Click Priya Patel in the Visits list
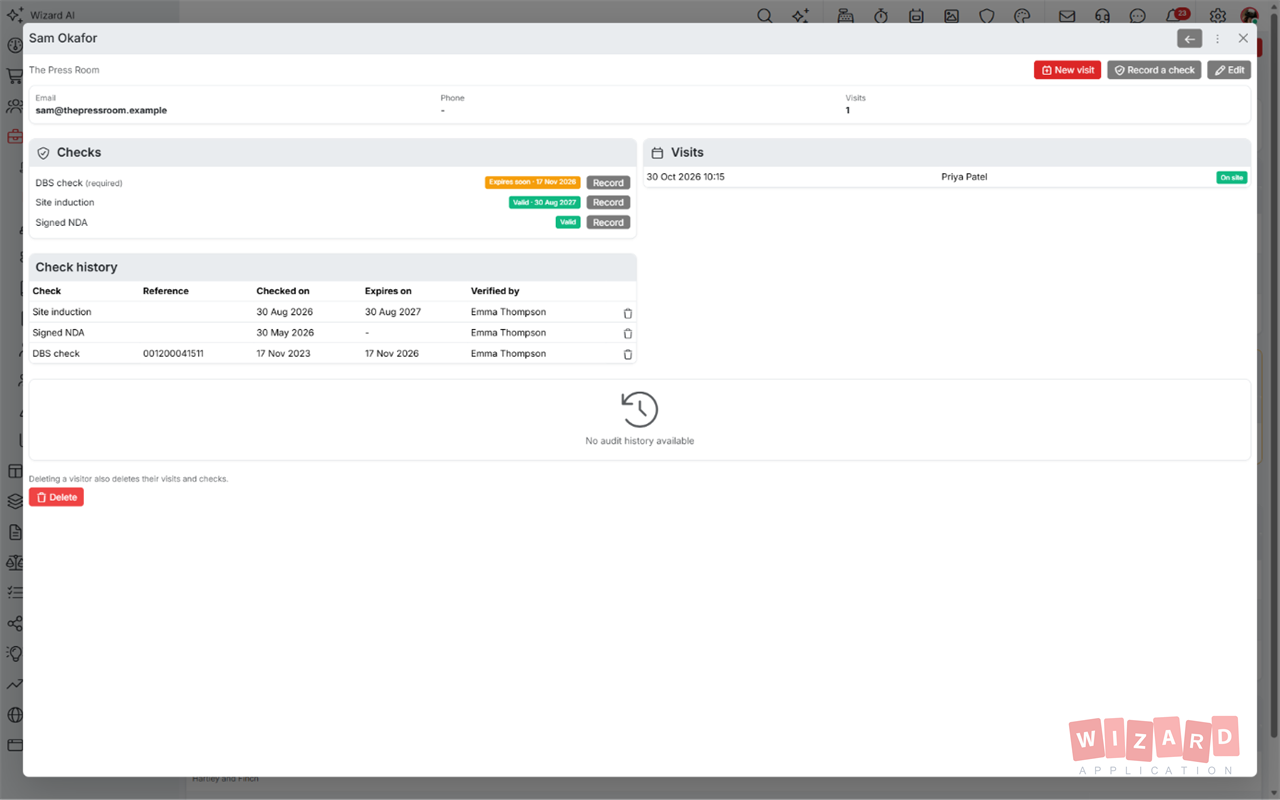The image size is (1280, 800). [x=964, y=177]
